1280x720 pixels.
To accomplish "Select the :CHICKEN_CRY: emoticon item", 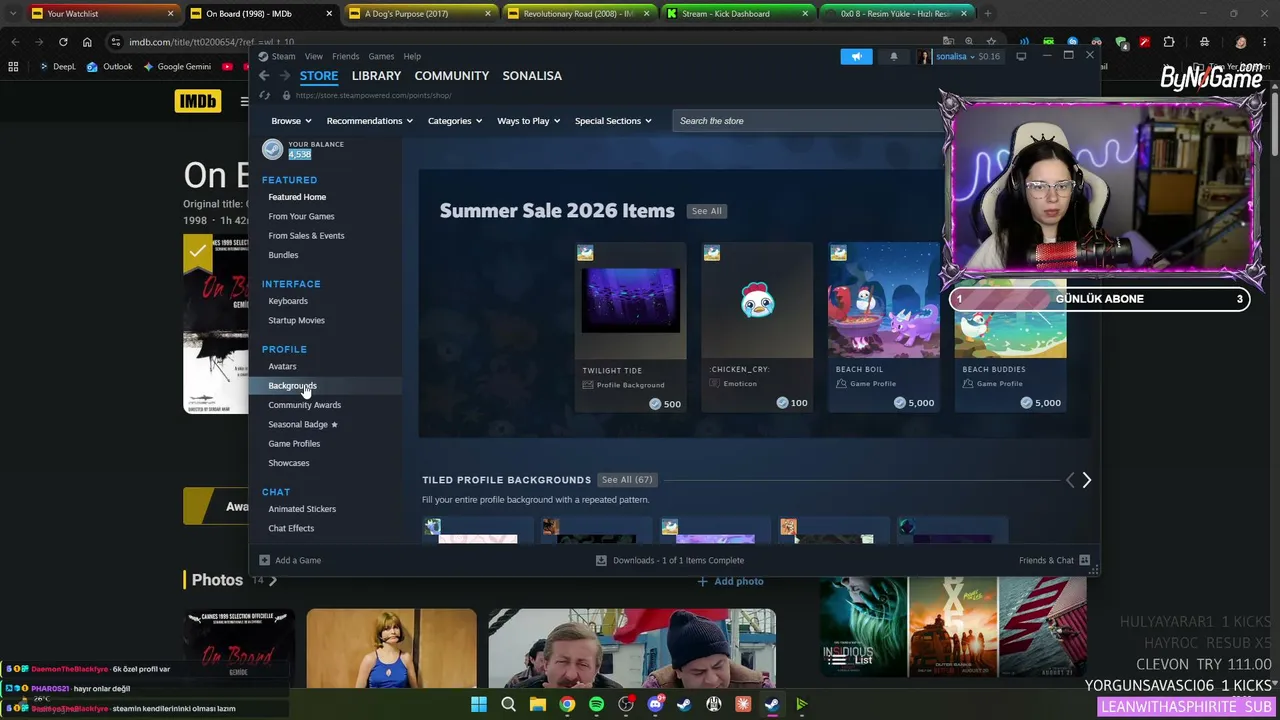I will [757, 326].
